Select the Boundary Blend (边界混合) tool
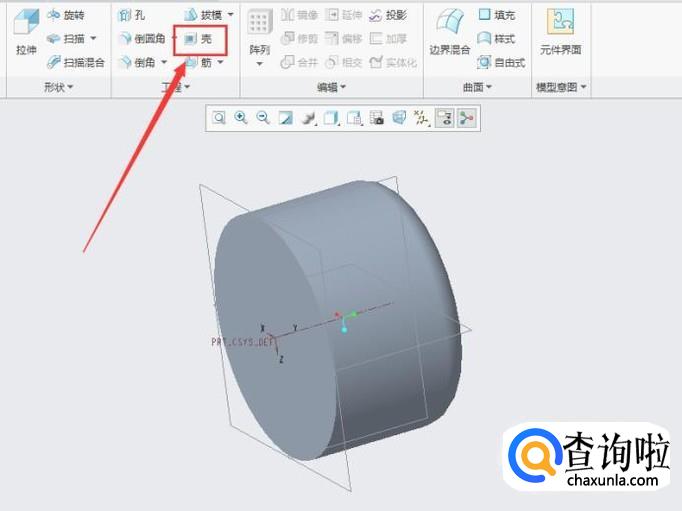Screen dimensions: 682x511 pyautogui.click(x=450, y=32)
